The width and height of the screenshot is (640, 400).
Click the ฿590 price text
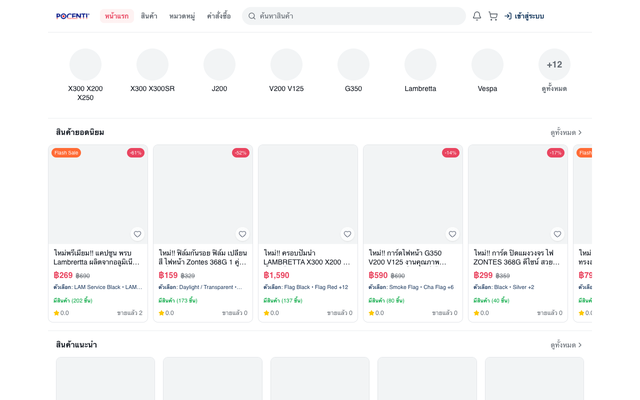[x=378, y=275]
